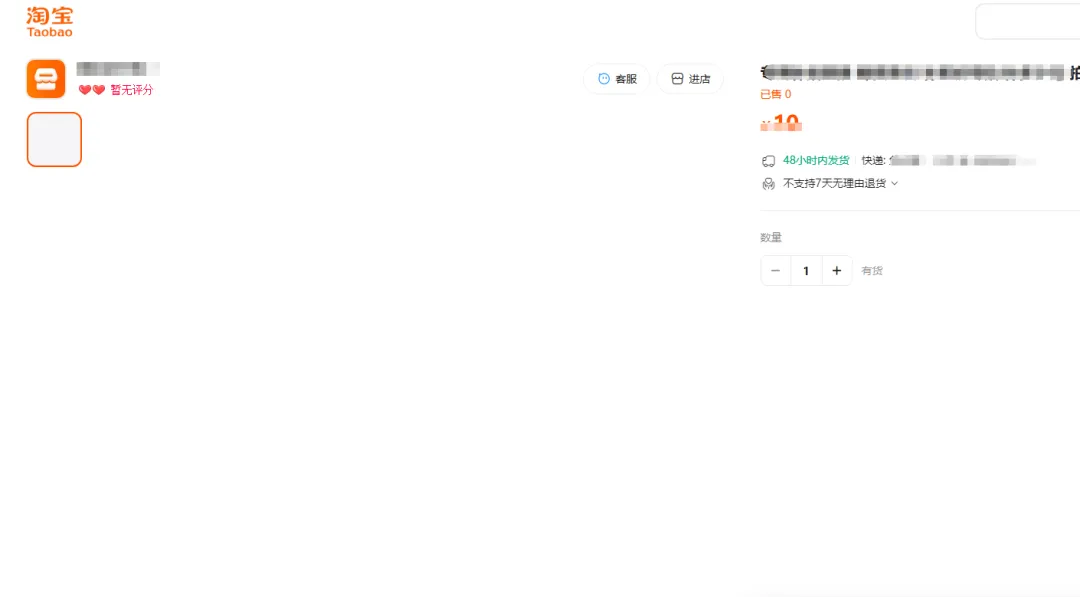Viewport: 1080px width, 597px height.
Task: Click the red hearts rating icon
Action: (x=92, y=90)
